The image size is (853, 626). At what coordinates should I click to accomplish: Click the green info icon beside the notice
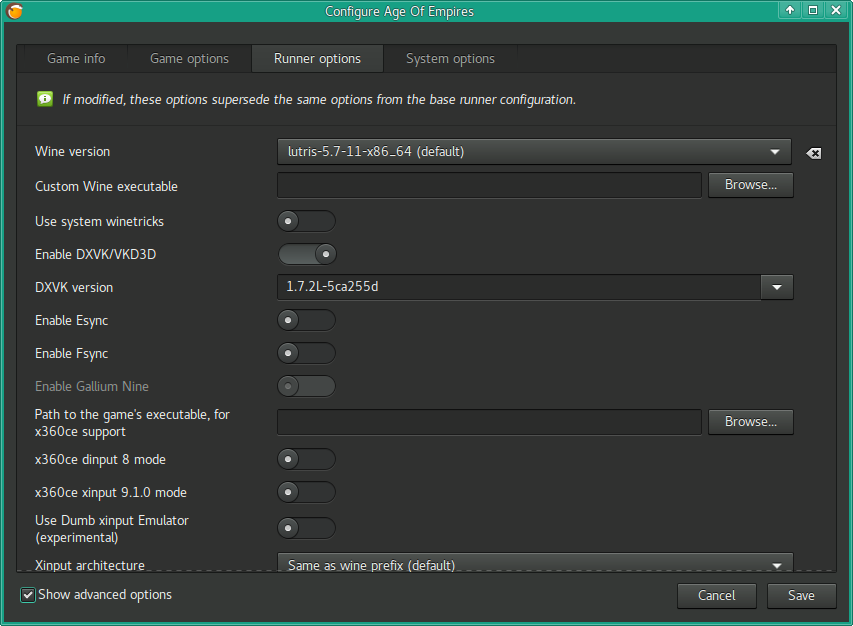coord(45,99)
